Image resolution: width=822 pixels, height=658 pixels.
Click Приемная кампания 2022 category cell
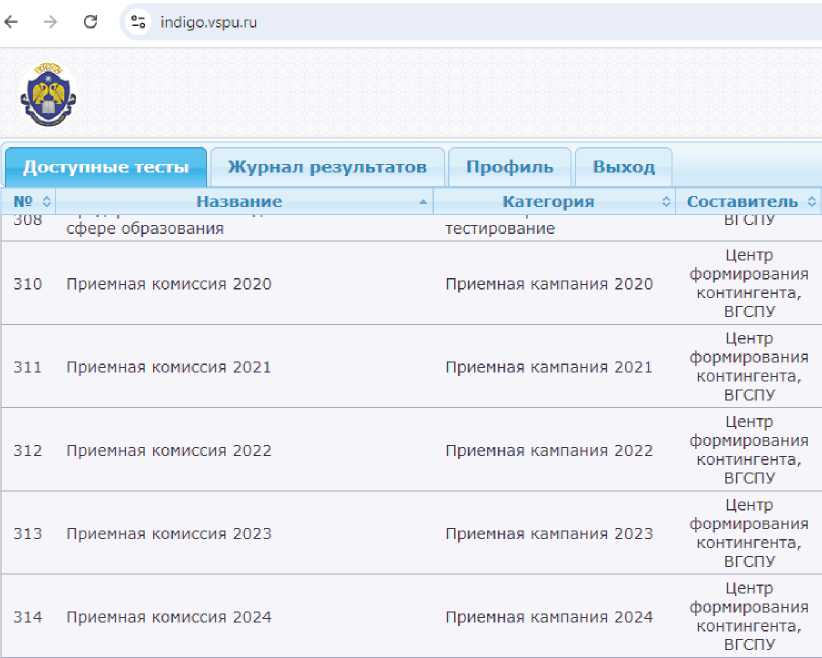pos(548,450)
